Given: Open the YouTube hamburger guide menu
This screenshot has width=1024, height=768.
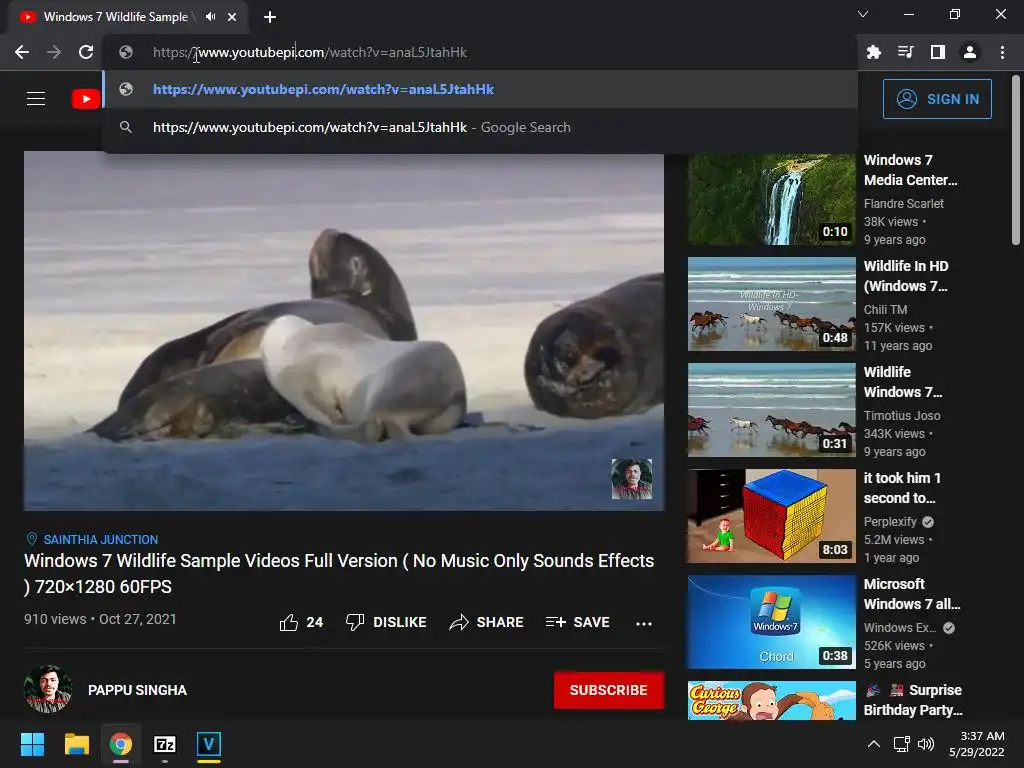Looking at the screenshot, I should [36, 99].
